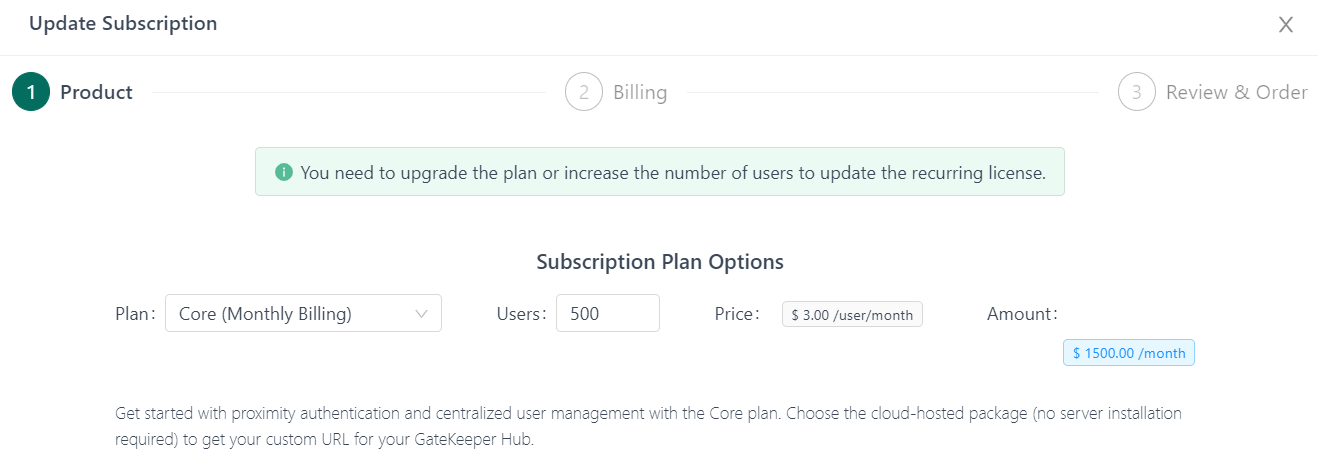Screen dimensions: 1318x452
Task: Click the Core plan description paragraph
Action: click(640, 426)
